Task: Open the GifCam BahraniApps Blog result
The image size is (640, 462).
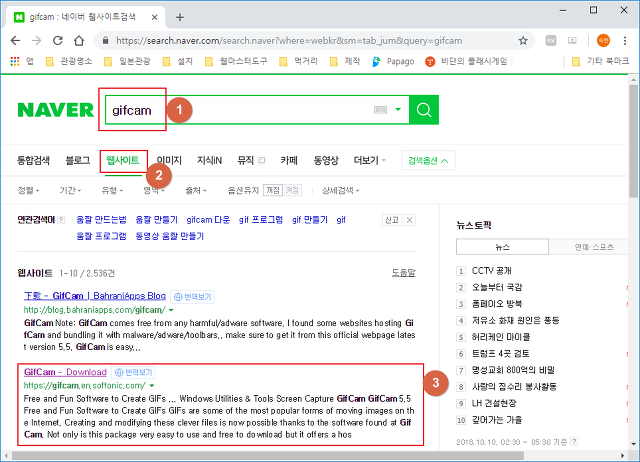Action: [x=95, y=295]
